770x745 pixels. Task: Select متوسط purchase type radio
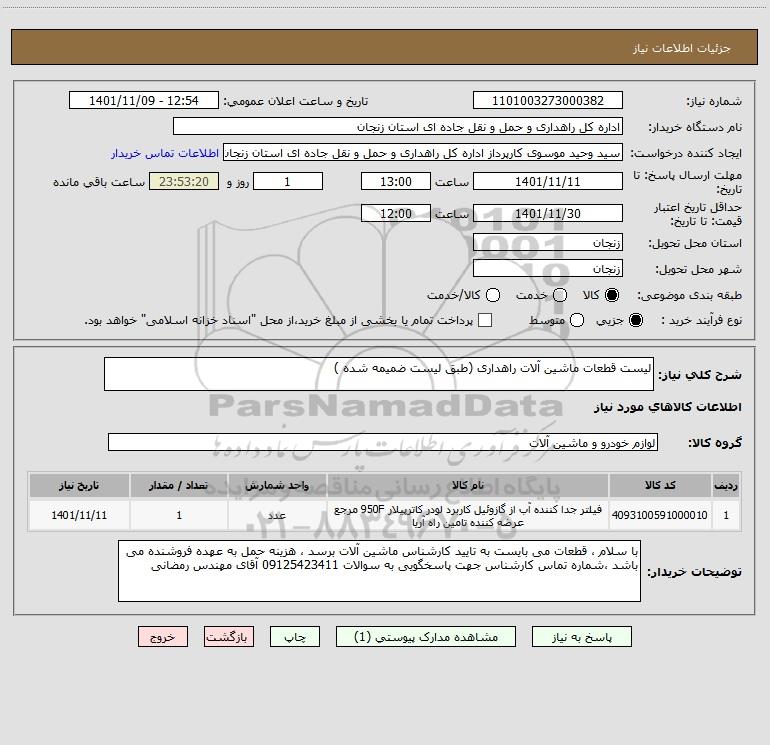click(577, 320)
